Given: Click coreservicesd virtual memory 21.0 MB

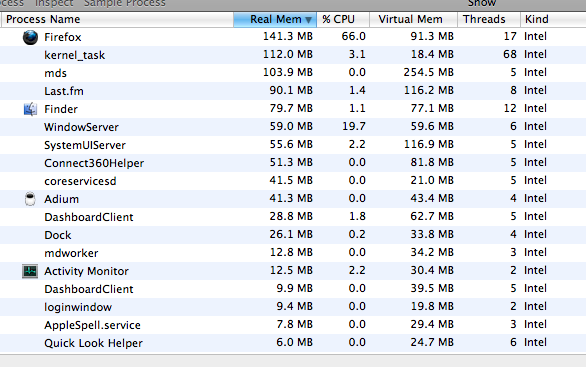Looking at the screenshot, I should coord(432,180).
